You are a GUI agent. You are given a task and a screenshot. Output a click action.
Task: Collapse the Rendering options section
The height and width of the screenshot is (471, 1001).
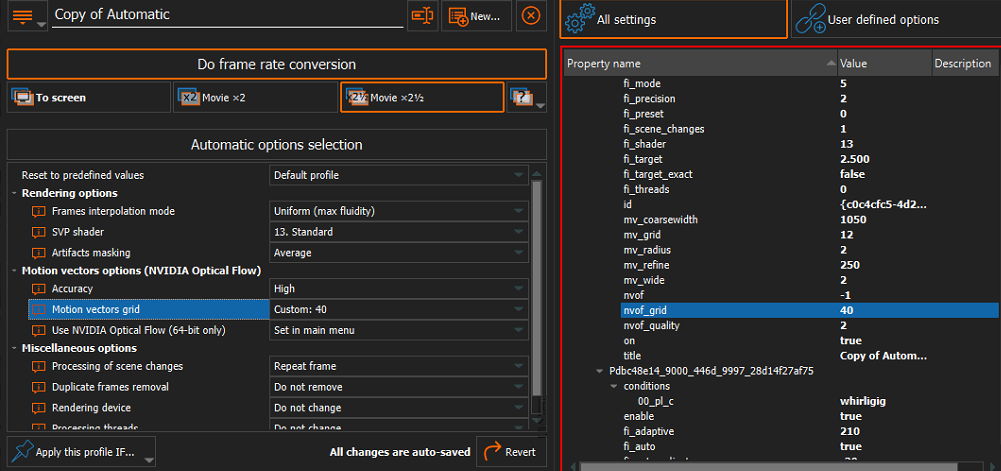pyautogui.click(x=15, y=193)
